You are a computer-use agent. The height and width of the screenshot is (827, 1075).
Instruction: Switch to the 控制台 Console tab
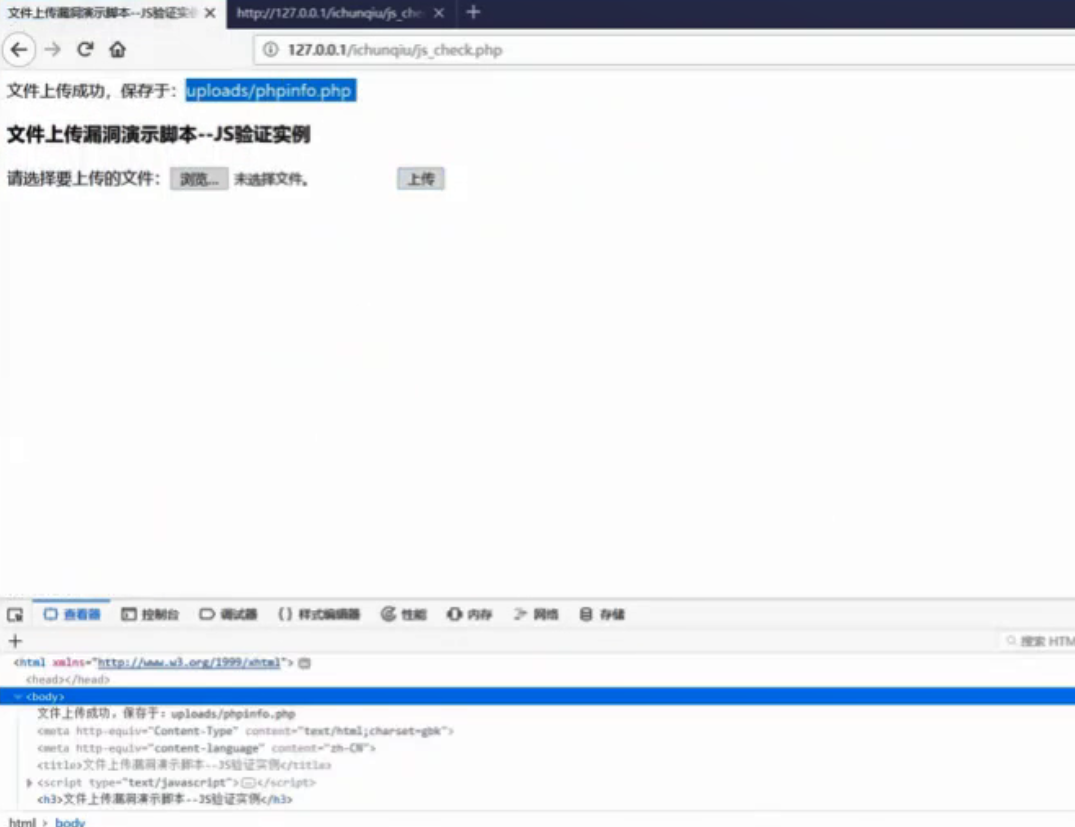151,614
